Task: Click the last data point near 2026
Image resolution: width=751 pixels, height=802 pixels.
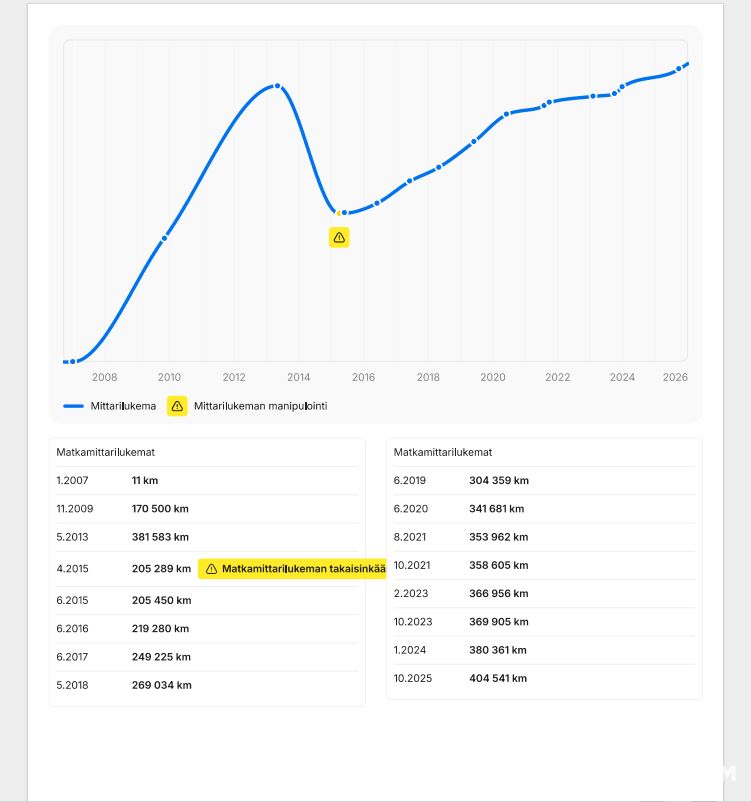Action: tap(679, 68)
